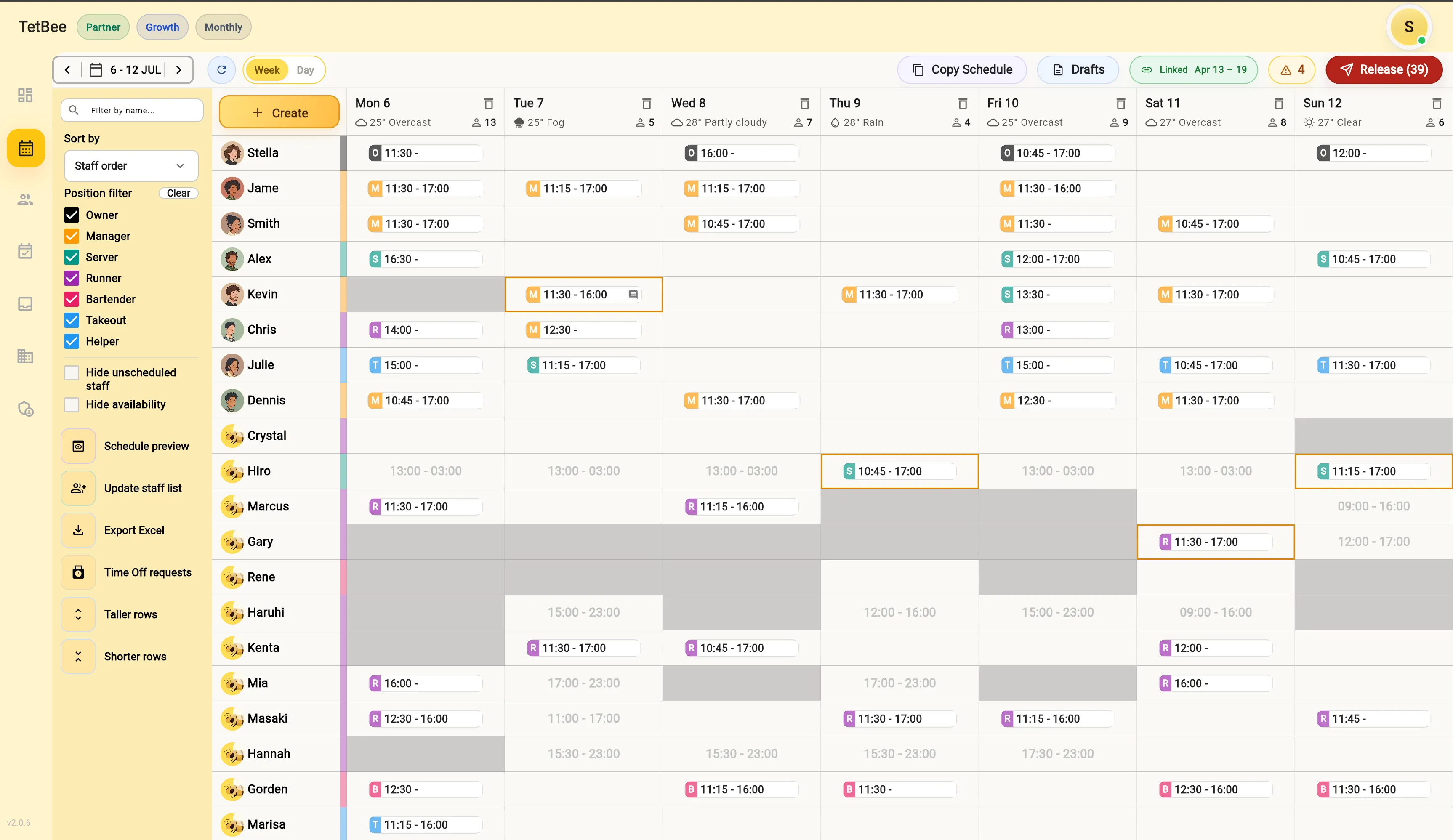Open Stella's Monday 11:30 shift
This screenshot has height=840, width=1453.
(426, 153)
